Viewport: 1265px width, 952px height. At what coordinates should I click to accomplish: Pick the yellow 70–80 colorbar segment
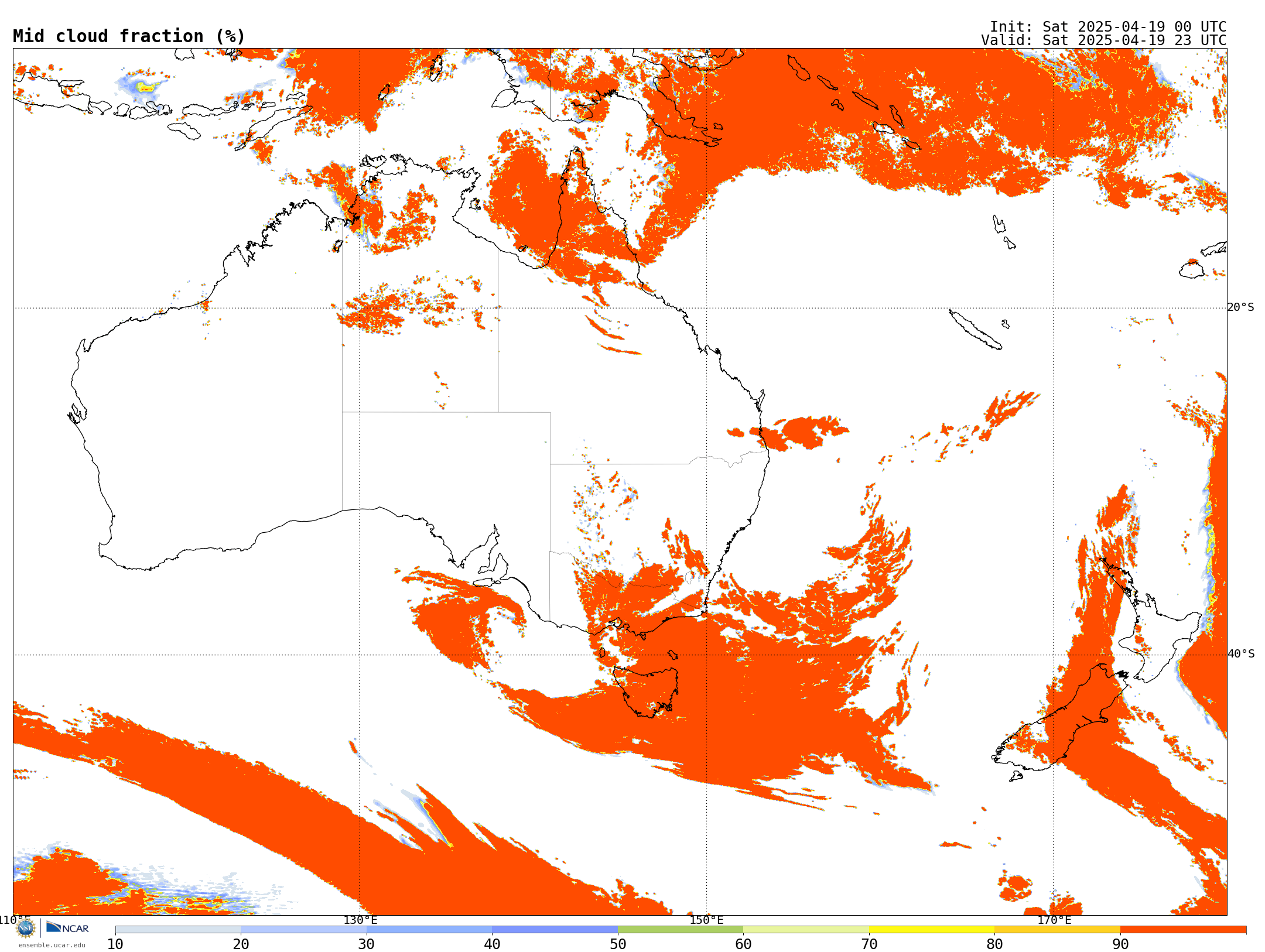click(x=932, y=930)
